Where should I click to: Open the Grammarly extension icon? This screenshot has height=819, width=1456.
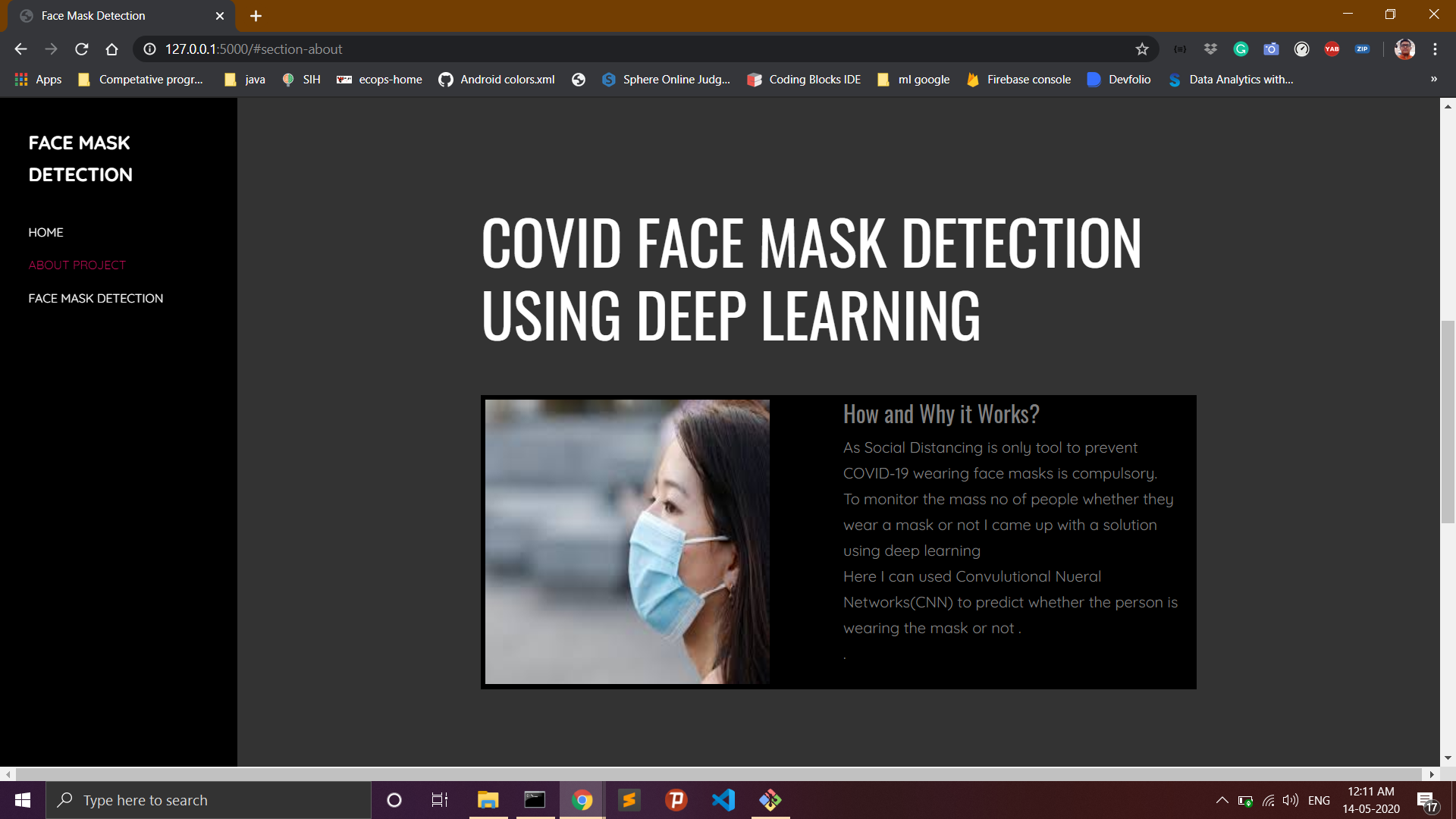tap(1241, 49)
